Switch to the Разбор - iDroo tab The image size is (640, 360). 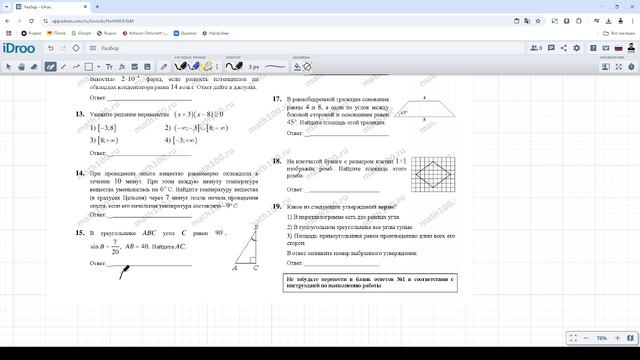(x=51, y=7)
